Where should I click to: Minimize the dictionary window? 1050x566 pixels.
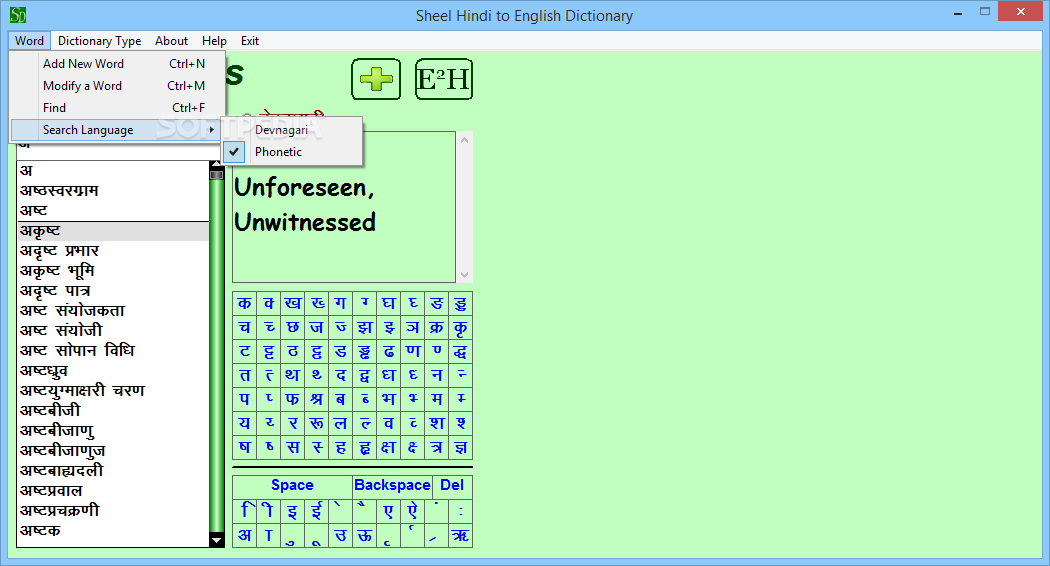959,12
